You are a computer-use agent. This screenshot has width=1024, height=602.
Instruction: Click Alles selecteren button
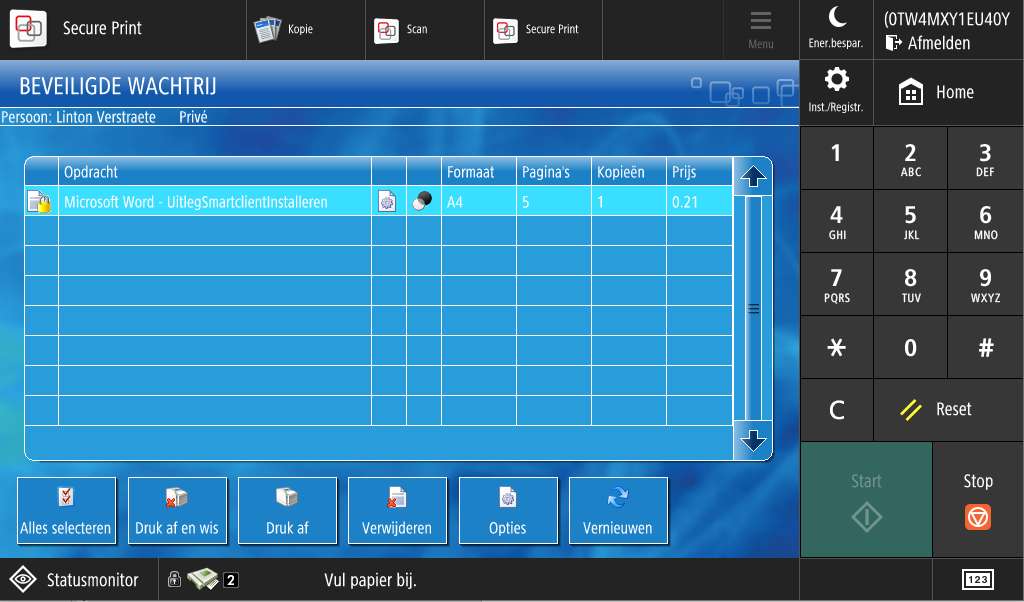pos(66,511)
